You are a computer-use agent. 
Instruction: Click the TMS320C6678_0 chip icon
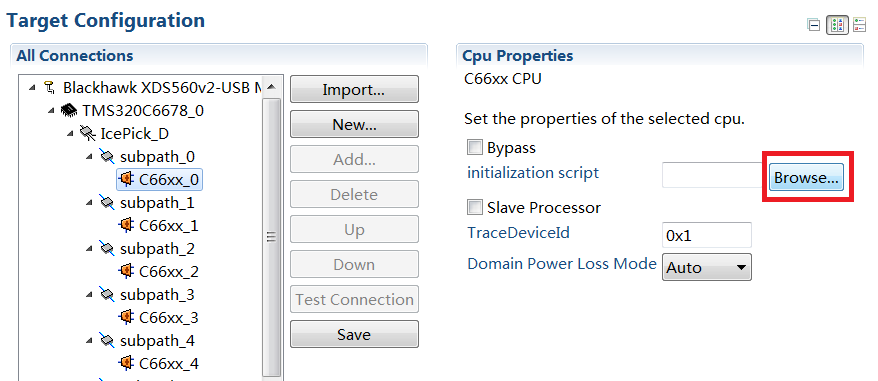(x=69, y=110)
